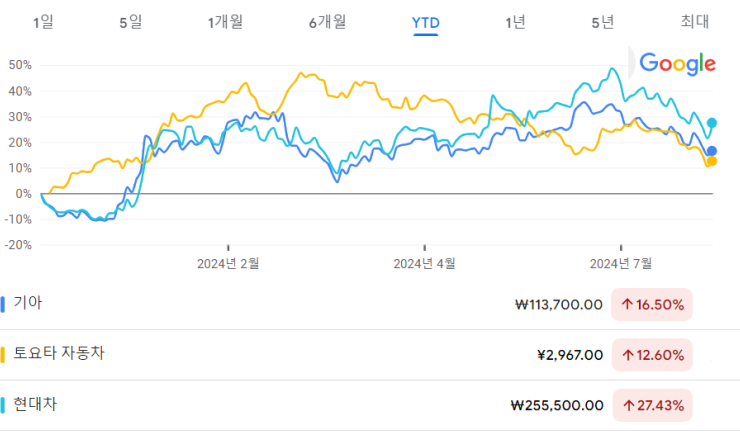Image resolution: width=740 pixels, height=438 pixels.
Task: Click the yellow 토요타 color marker
Action: (x=3, y=355)
